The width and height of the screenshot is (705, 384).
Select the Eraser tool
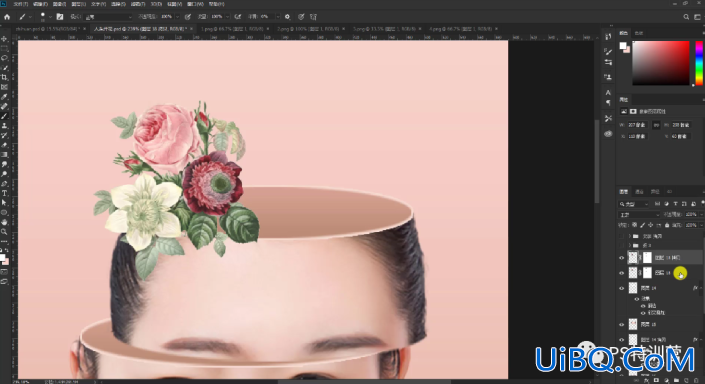pyautogui.click(x=4, y=145)
